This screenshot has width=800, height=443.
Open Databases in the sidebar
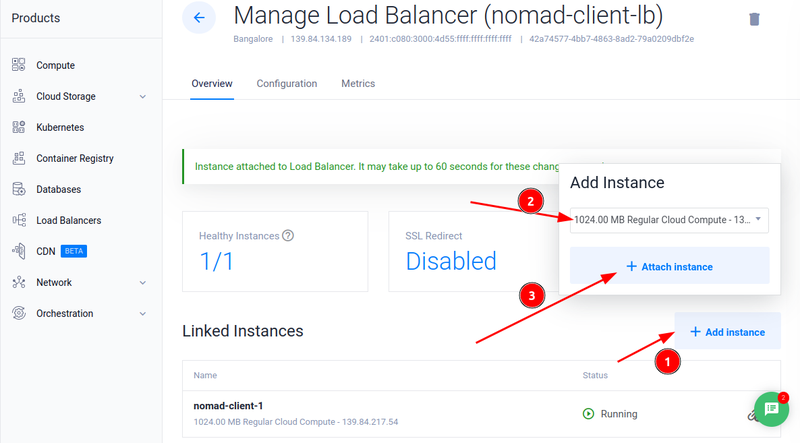pyautogui.click(x=59, y=189)
